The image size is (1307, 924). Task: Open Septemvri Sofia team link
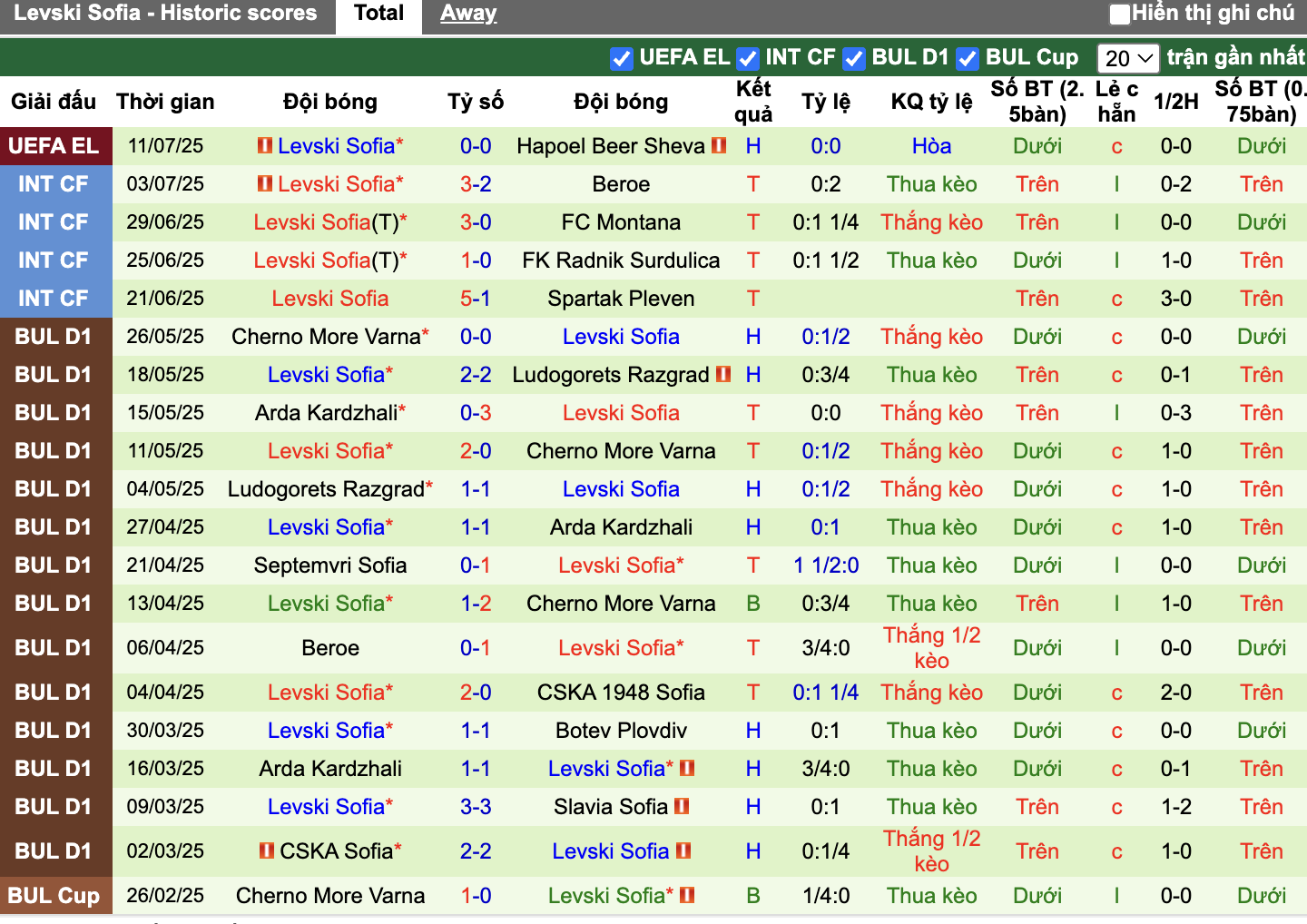330,565
